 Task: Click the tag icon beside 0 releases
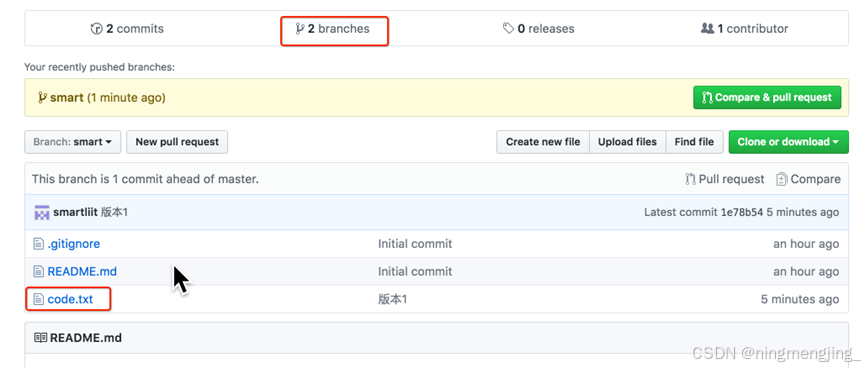[508, 28]
